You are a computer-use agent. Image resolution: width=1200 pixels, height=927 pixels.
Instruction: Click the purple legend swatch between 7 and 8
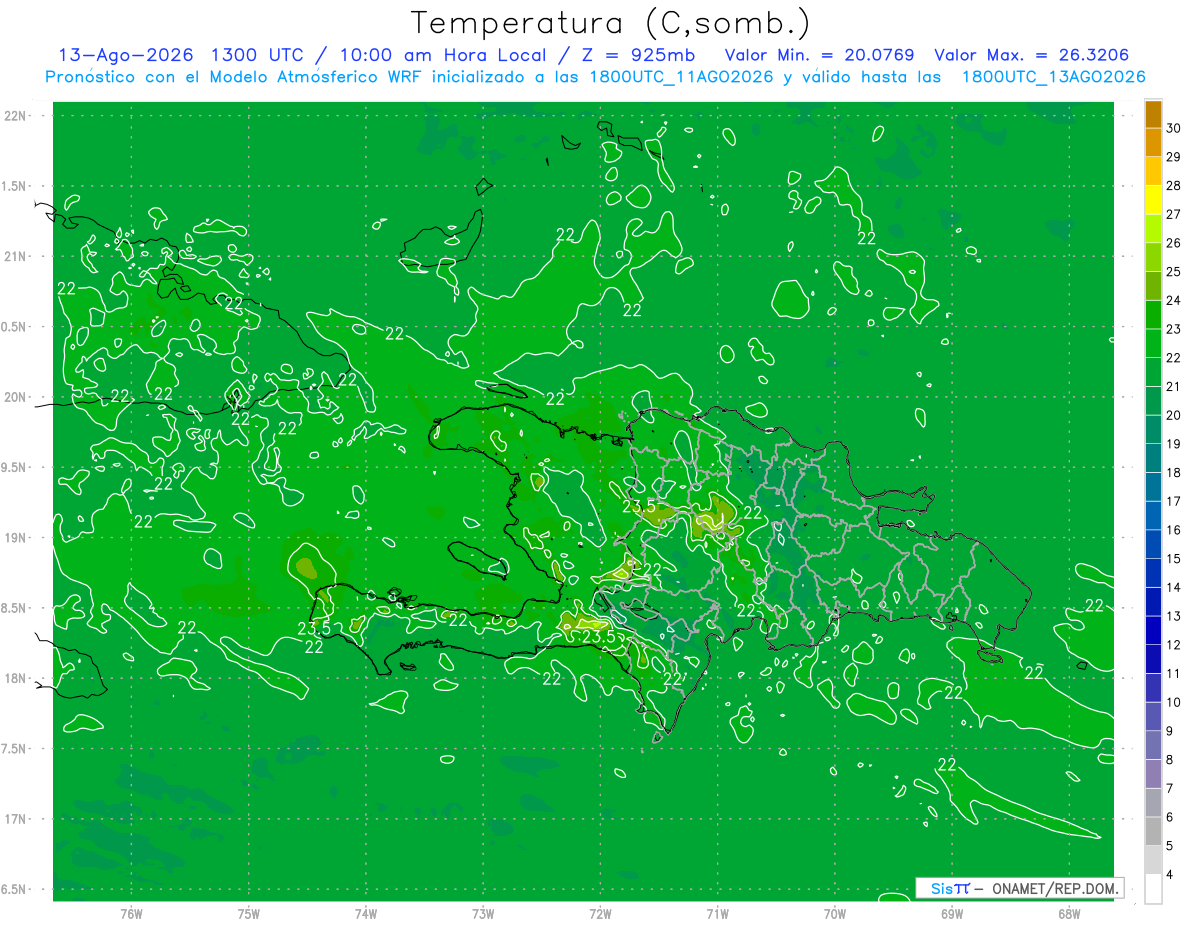click(1153, 774)
